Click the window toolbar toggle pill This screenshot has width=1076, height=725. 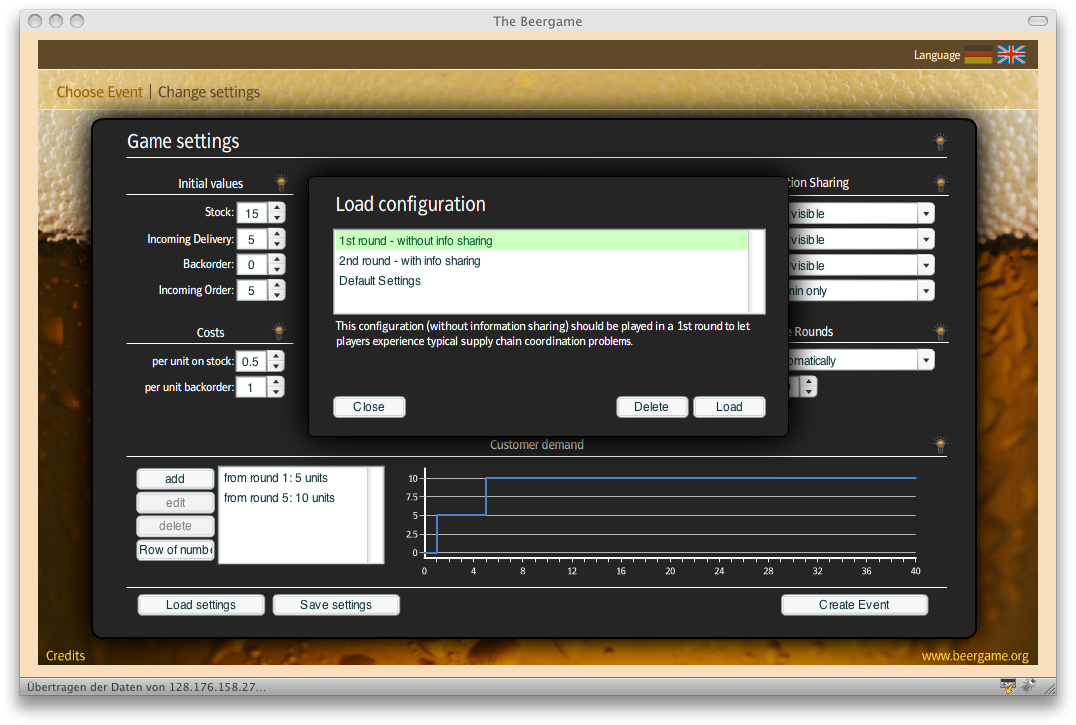click(x=1038, y=21)
